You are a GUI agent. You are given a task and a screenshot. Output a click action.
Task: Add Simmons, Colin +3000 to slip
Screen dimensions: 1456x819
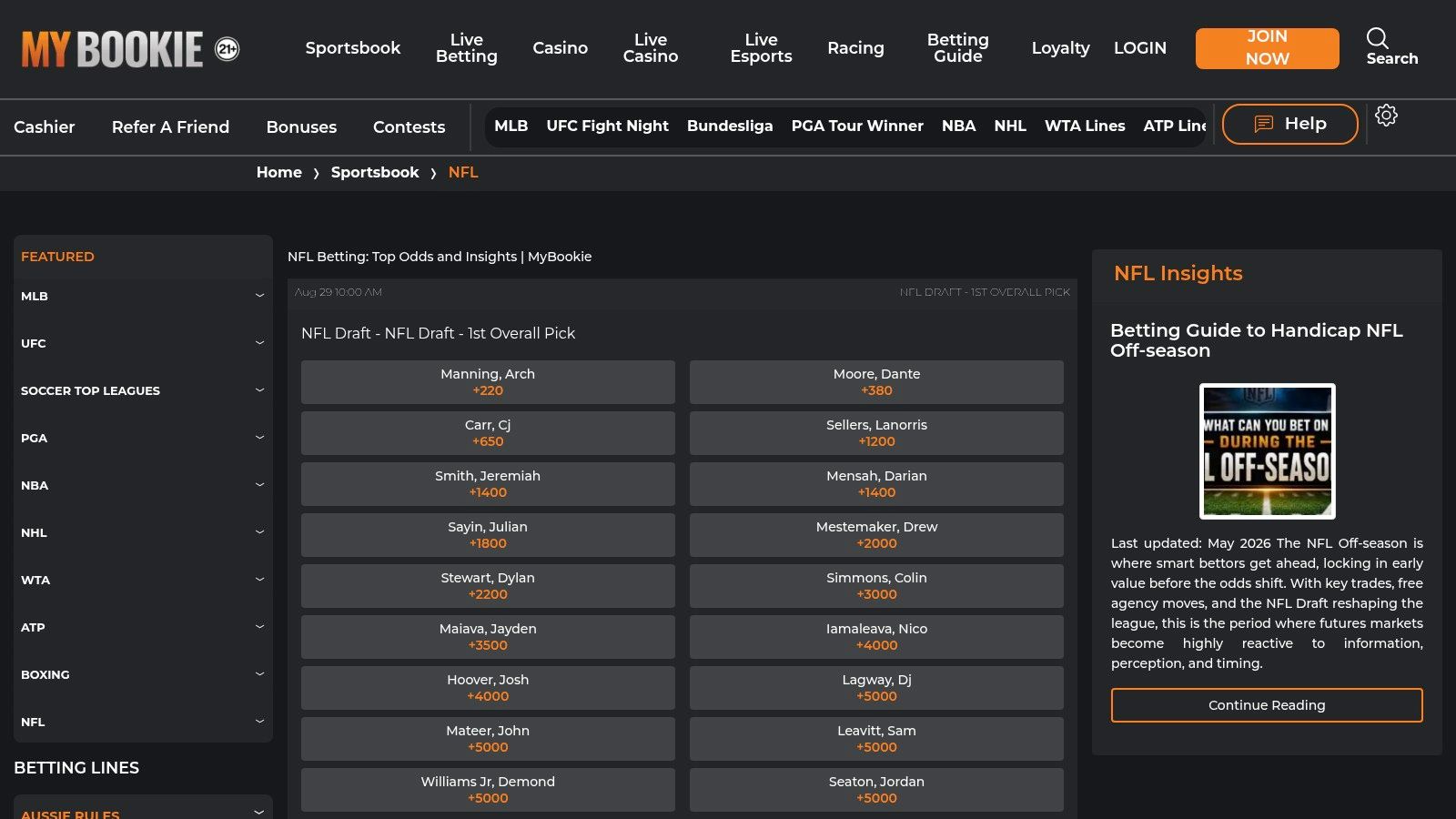click(x=876, y=586)
